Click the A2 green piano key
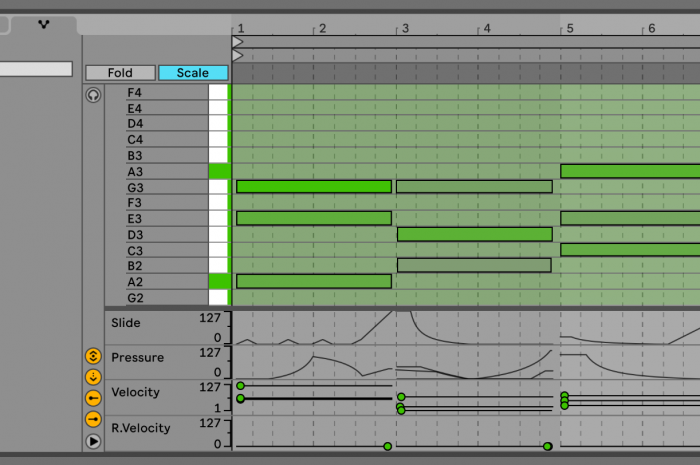 click(218, 282)
